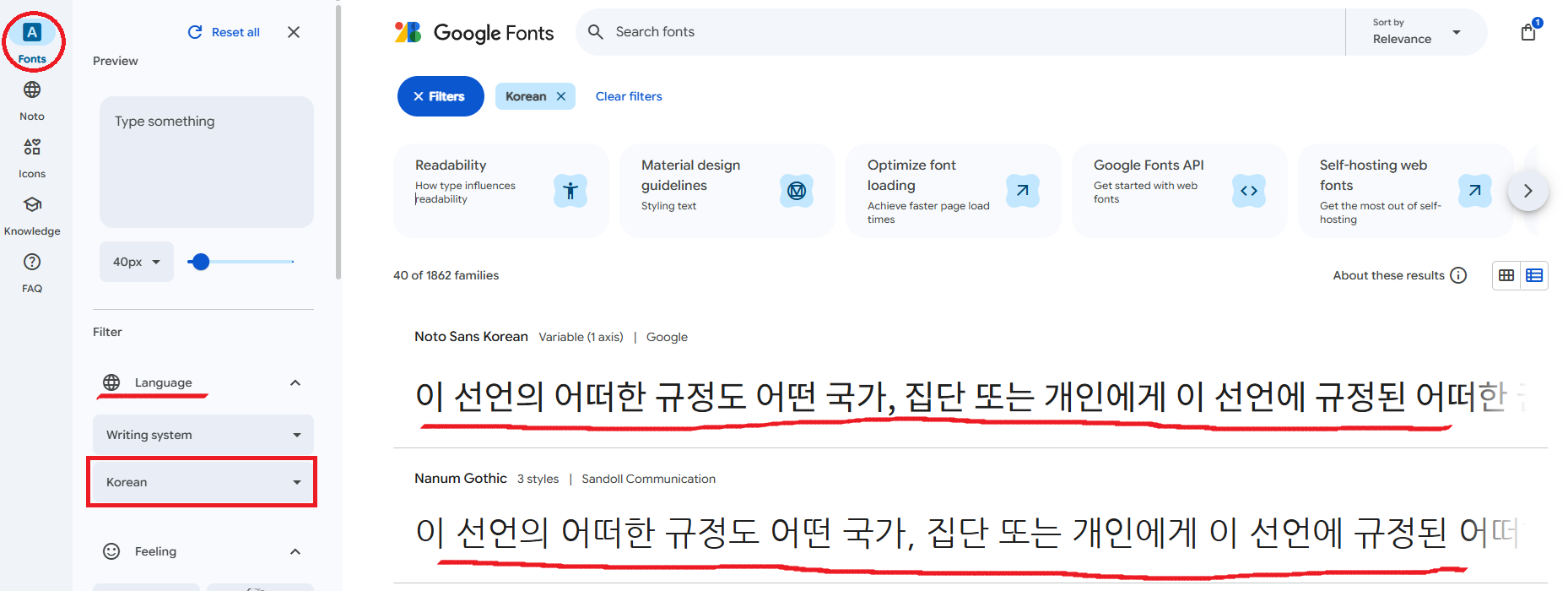Image resolution: width=1568 pixels, height=591 pixels.
Task: Open the Nanum Gothic font
Action: 461,478
